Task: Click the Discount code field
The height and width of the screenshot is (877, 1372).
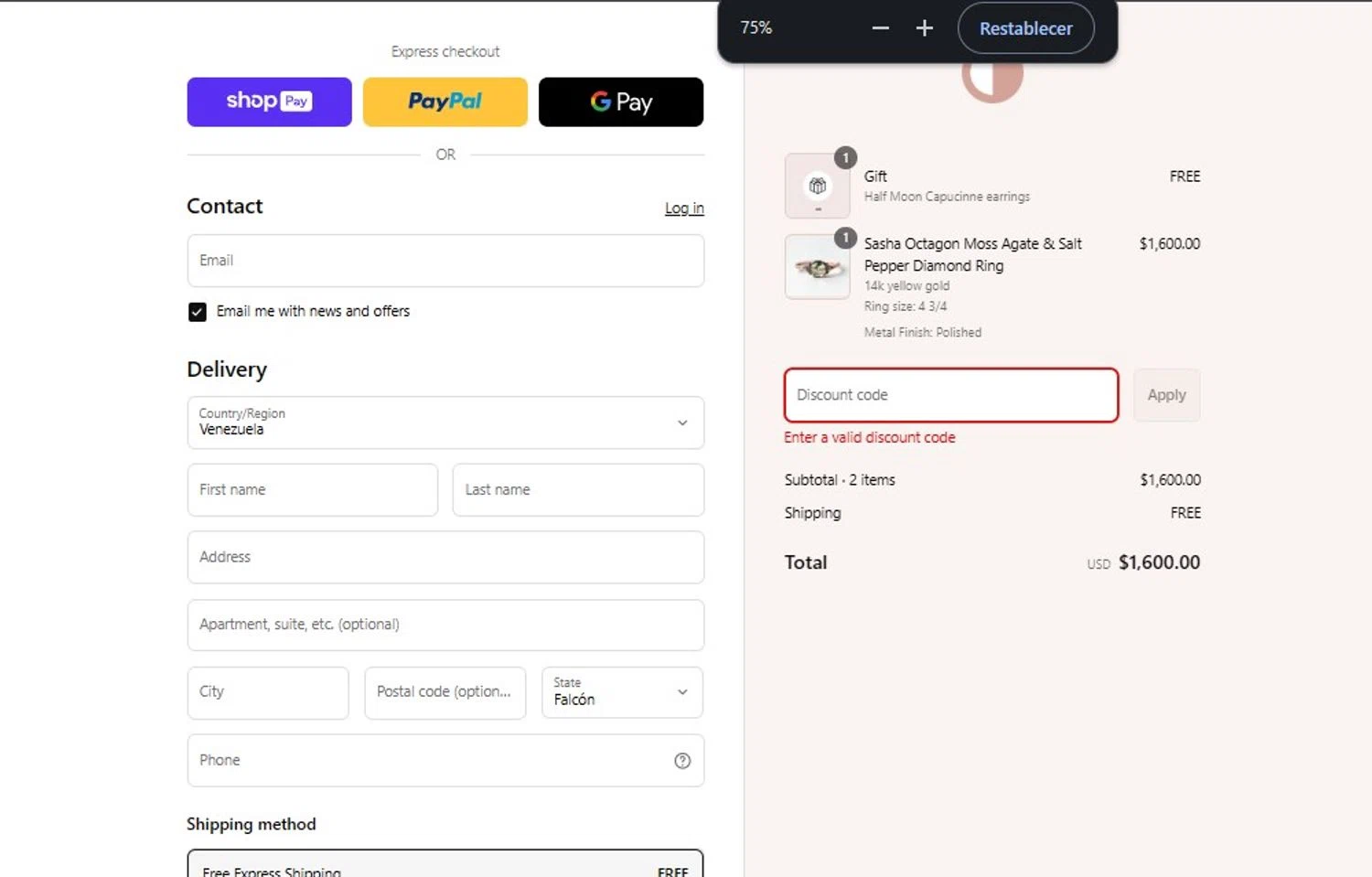Action: coord(951,395)
